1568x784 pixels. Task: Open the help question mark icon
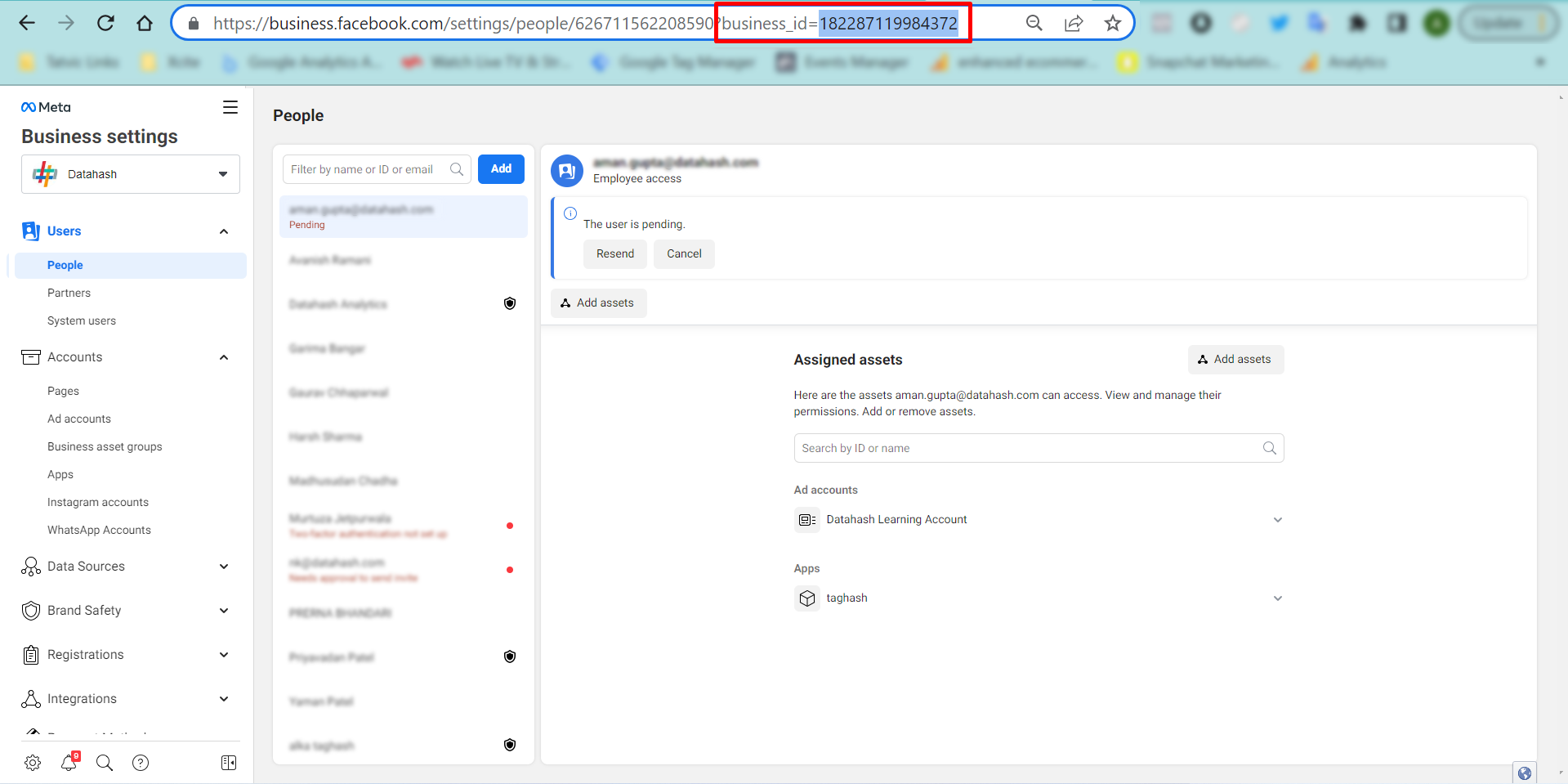[x=141, y=763]
